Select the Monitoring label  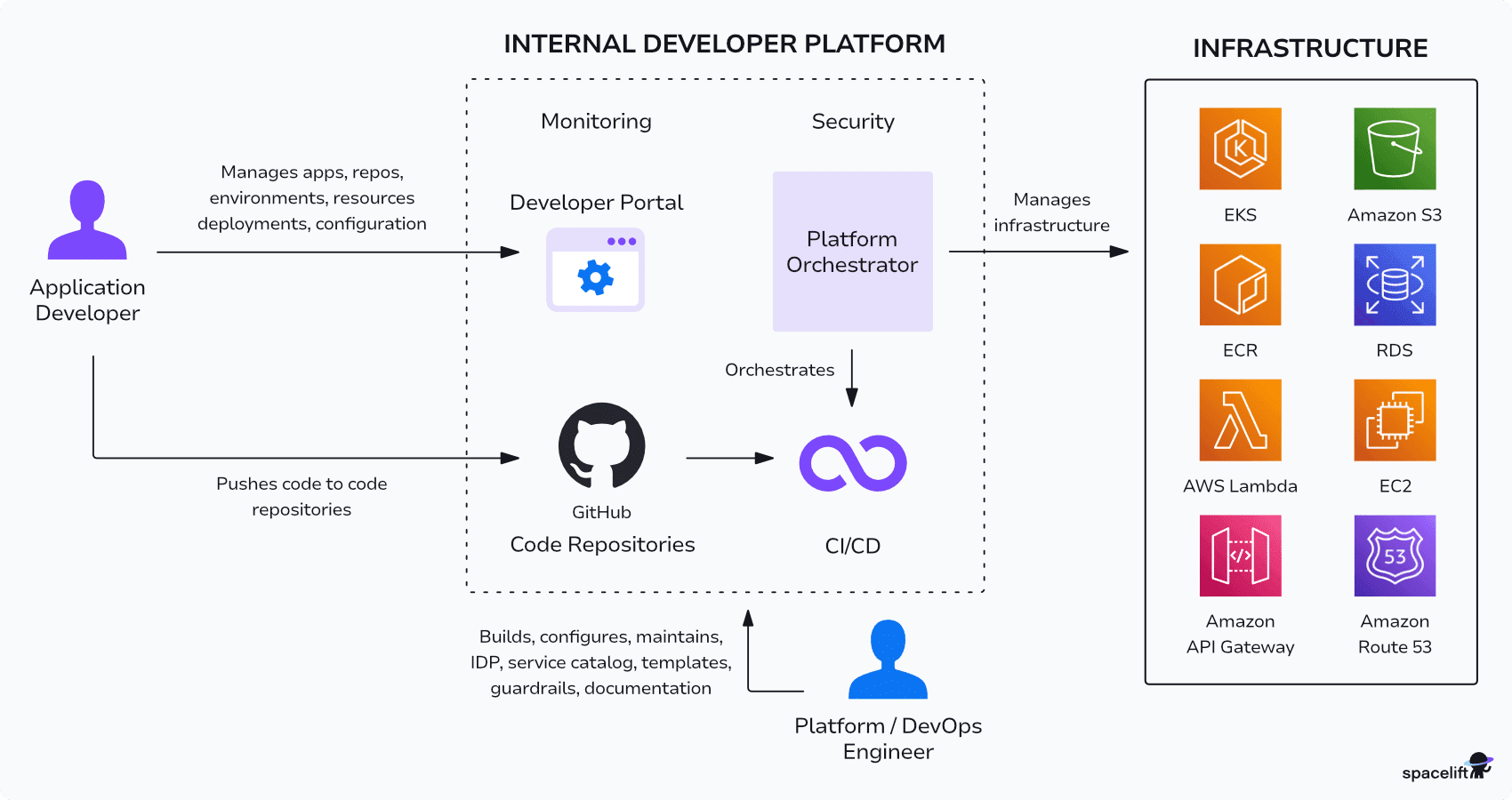pos(595,122)
